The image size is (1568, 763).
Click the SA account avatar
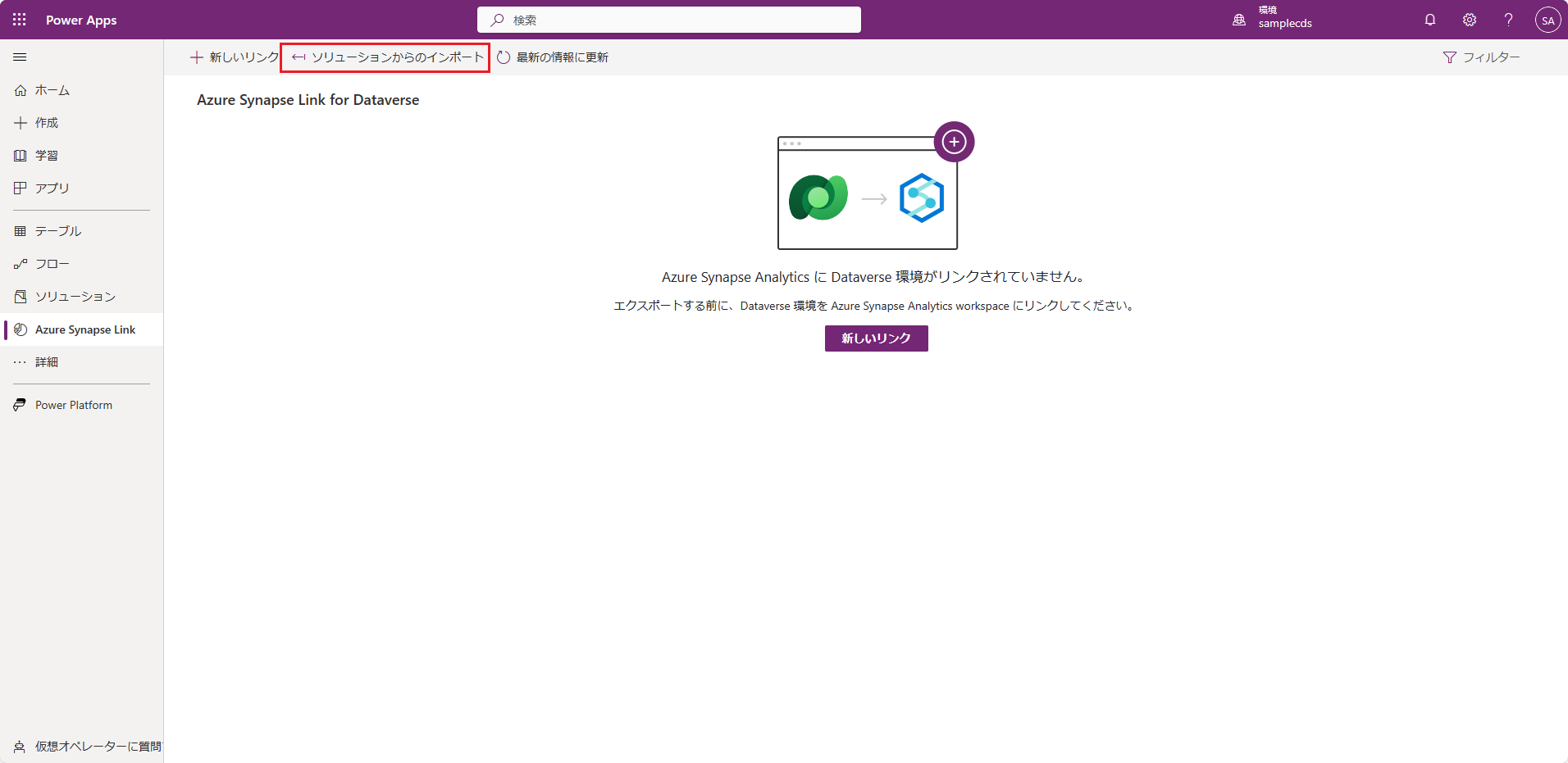click(1548, 20)
